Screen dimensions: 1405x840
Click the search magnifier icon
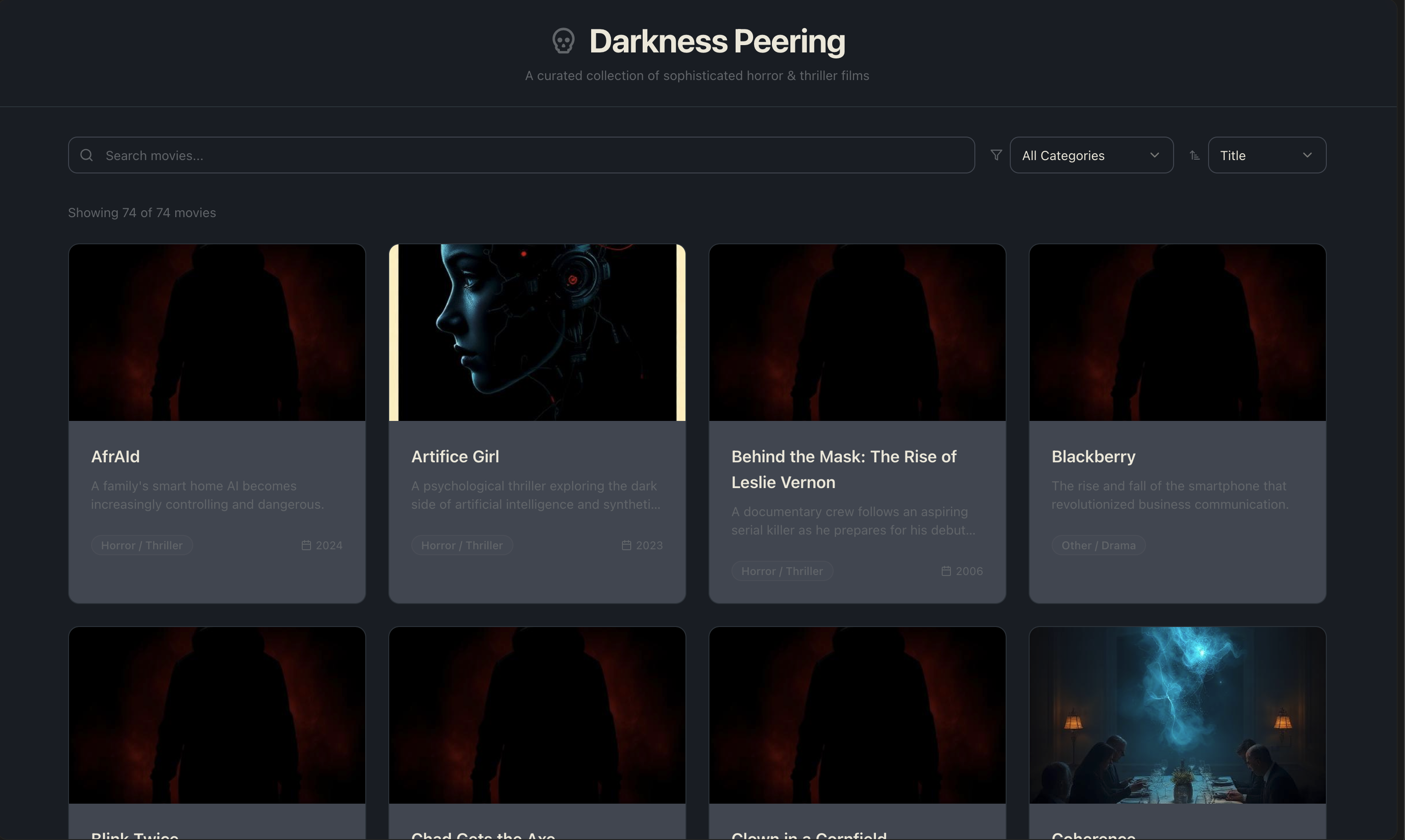tap(86, 155)
